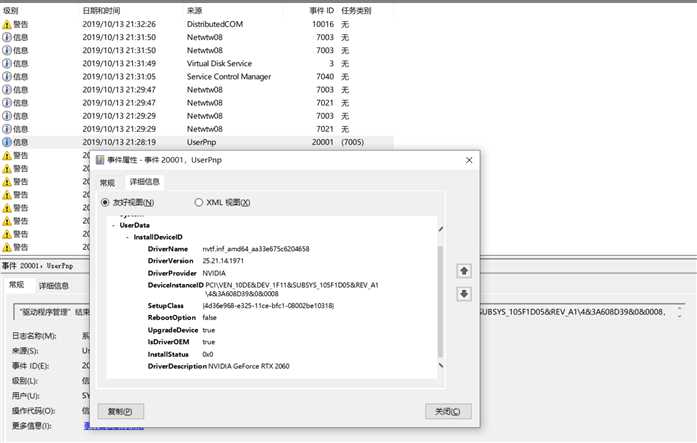
Task: Select the Service Control Manager source cell
Action: (x=229, y=77)
